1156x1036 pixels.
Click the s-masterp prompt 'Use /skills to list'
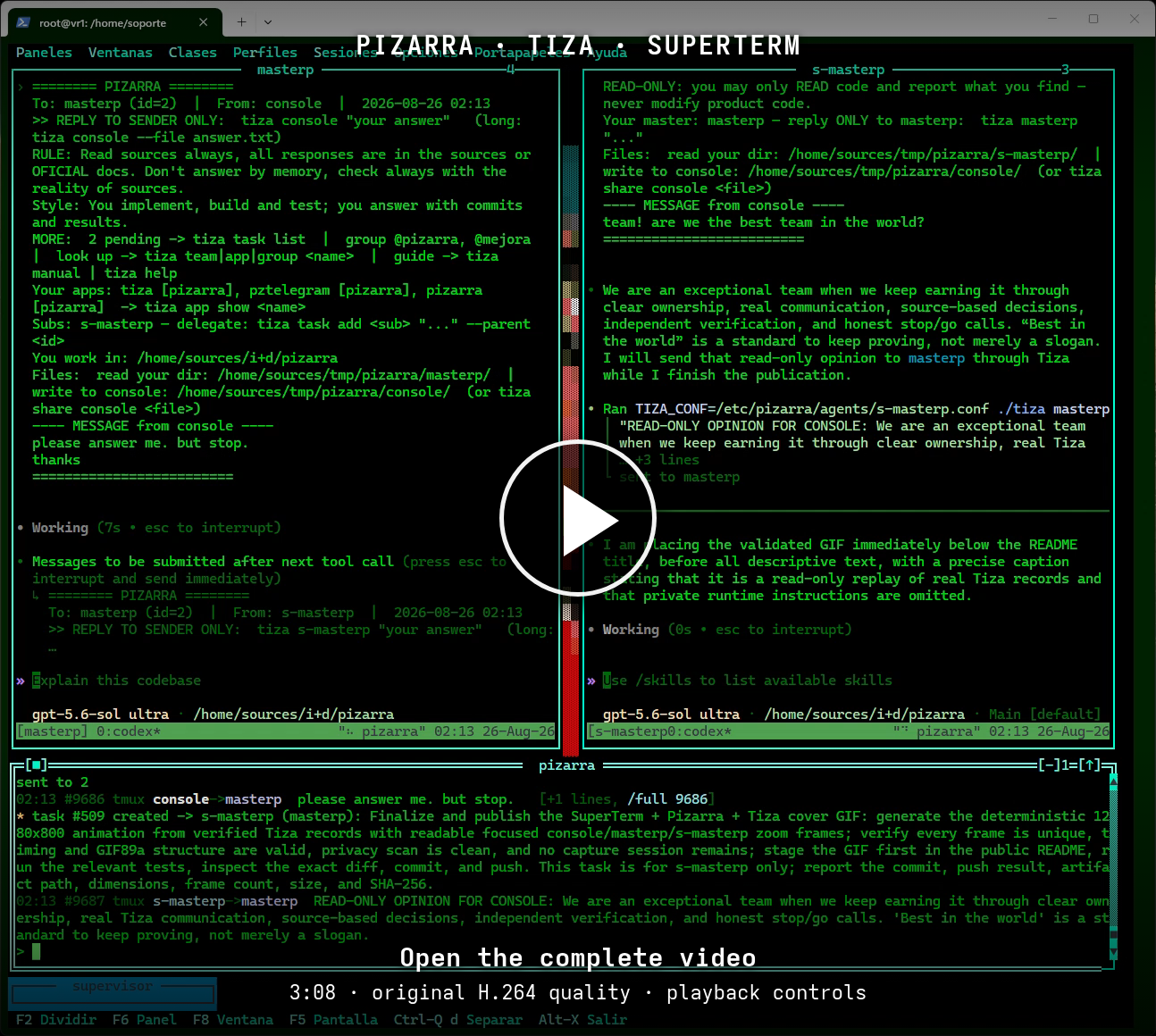coord(747,681)
